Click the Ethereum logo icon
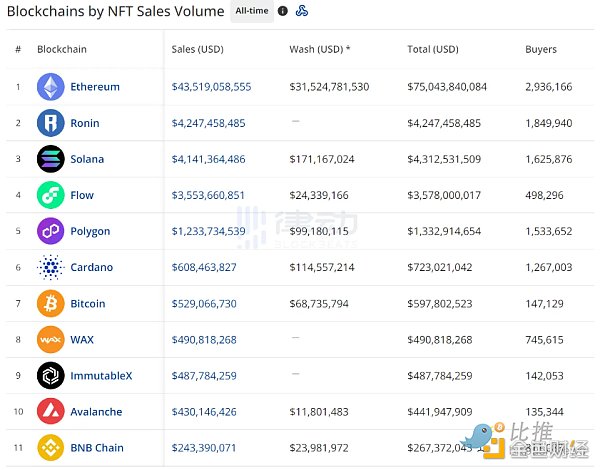The image size is (600, 470). pos(50,87)
